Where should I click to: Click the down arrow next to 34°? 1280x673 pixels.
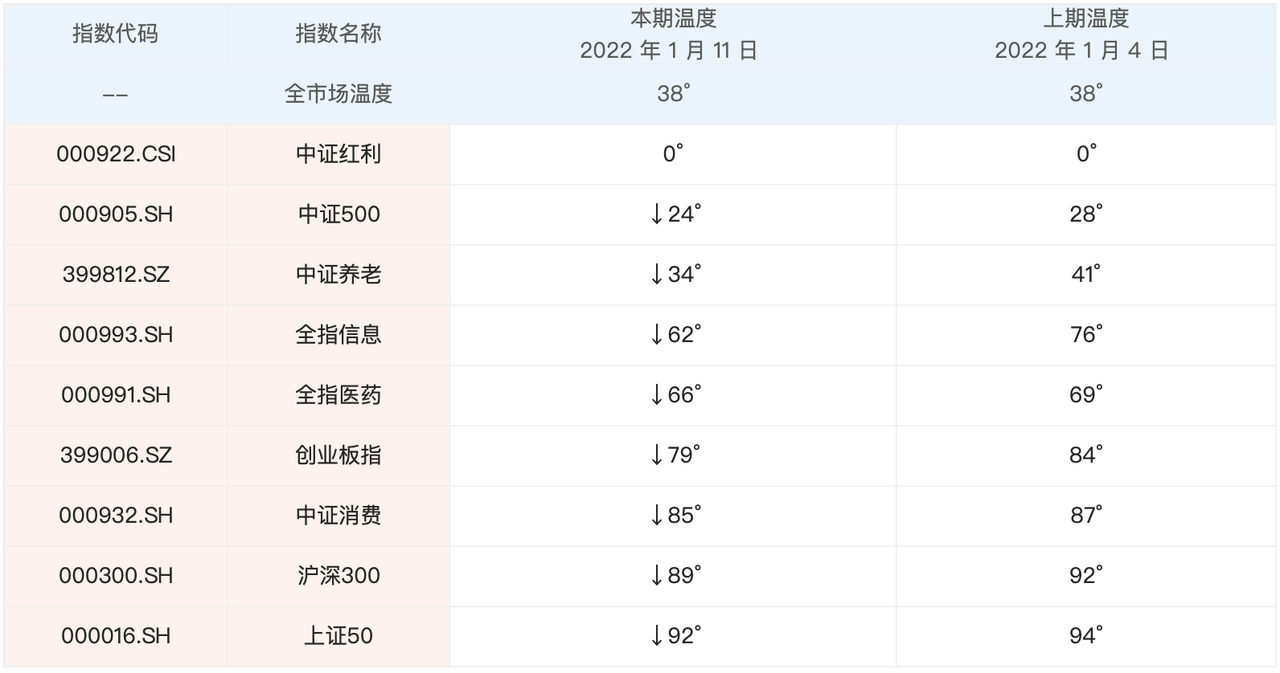656,275
